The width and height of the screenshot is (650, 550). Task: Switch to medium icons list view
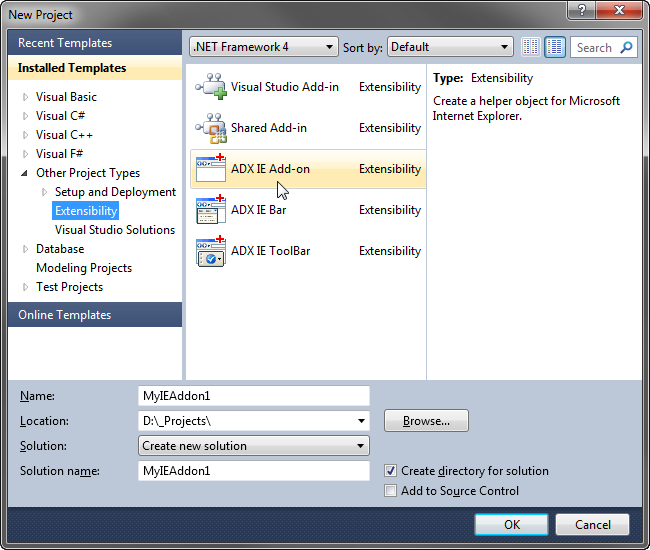(x=555, y=47)
